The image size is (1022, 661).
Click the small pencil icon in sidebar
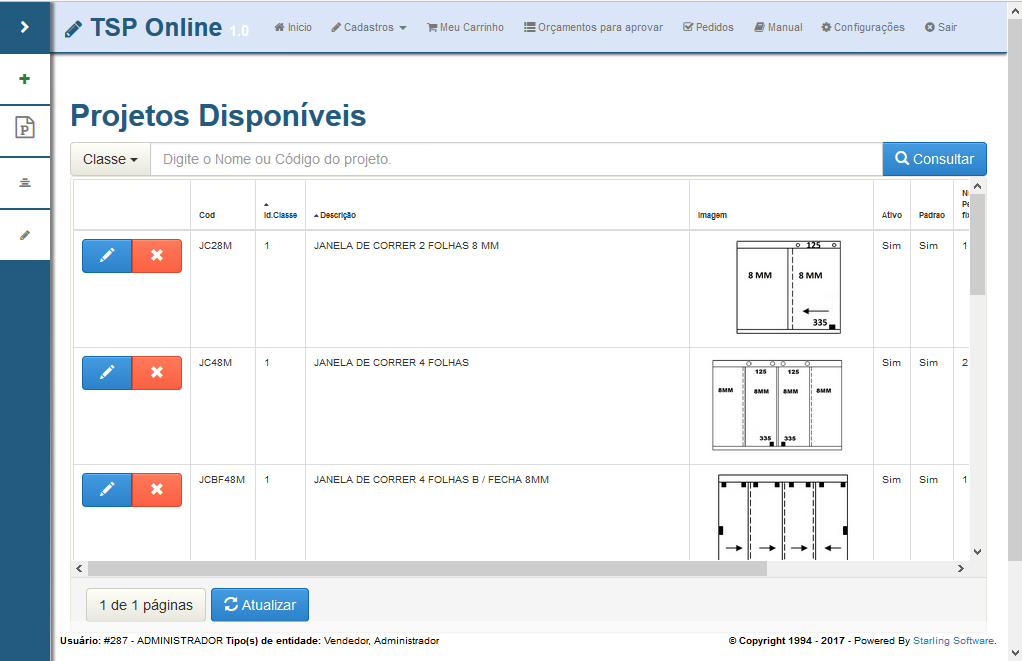click(x=25, y=235)
